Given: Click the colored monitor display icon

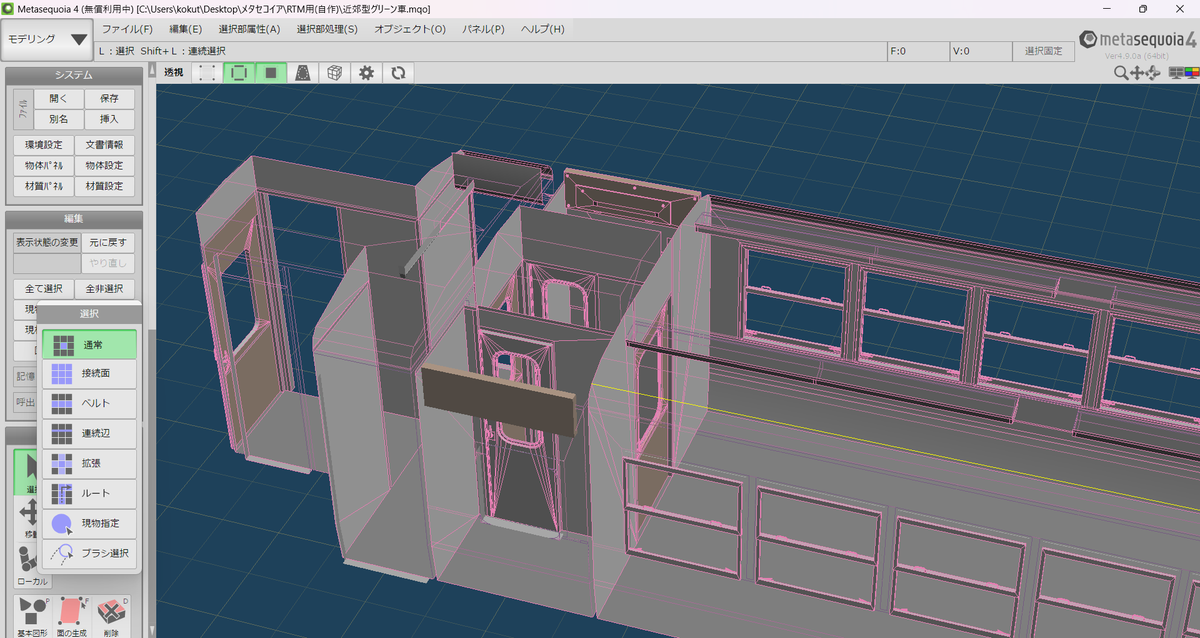Looking at the screenshot, I should (1191, 73).
